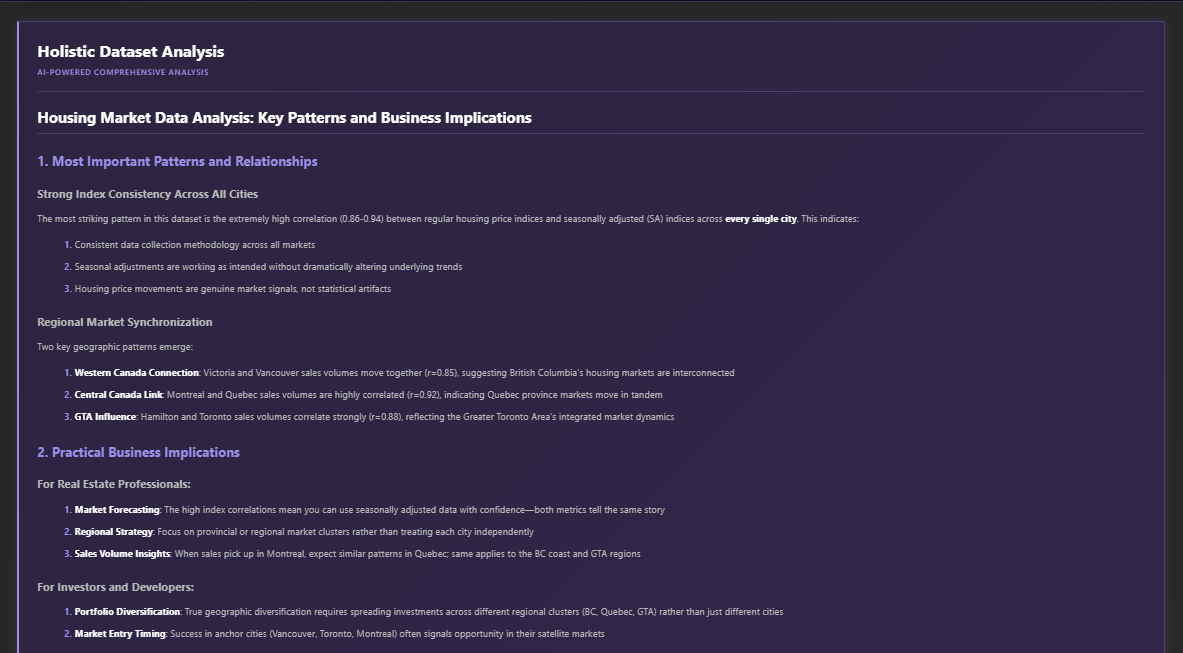
Task: Select the '2. Practical Business Implications' heading
Action: click(x=138, y=452)
